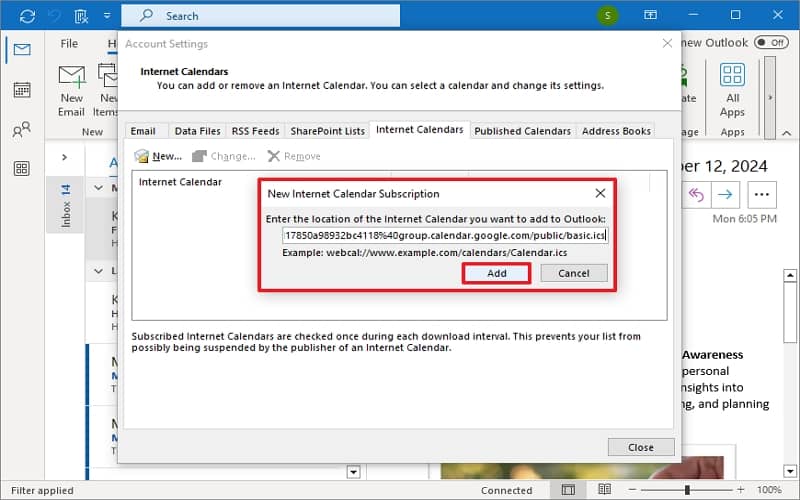Click Add to subscribe to the calendar
This screenshot has width=800, height=500.
tap(496, 273)
